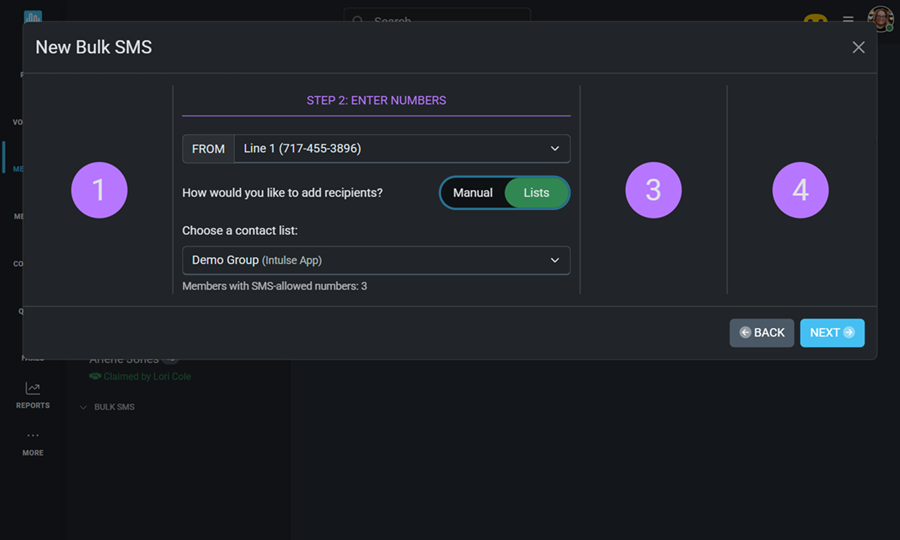Click the Step 2: Enter Numbers header
The height and width of the screenshot is (540, 900).
pyautogui.click(x=376, y=100)
